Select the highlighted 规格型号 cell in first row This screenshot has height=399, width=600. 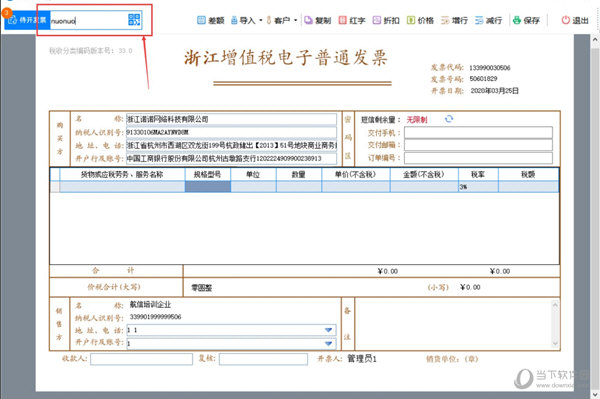(208, 187)
